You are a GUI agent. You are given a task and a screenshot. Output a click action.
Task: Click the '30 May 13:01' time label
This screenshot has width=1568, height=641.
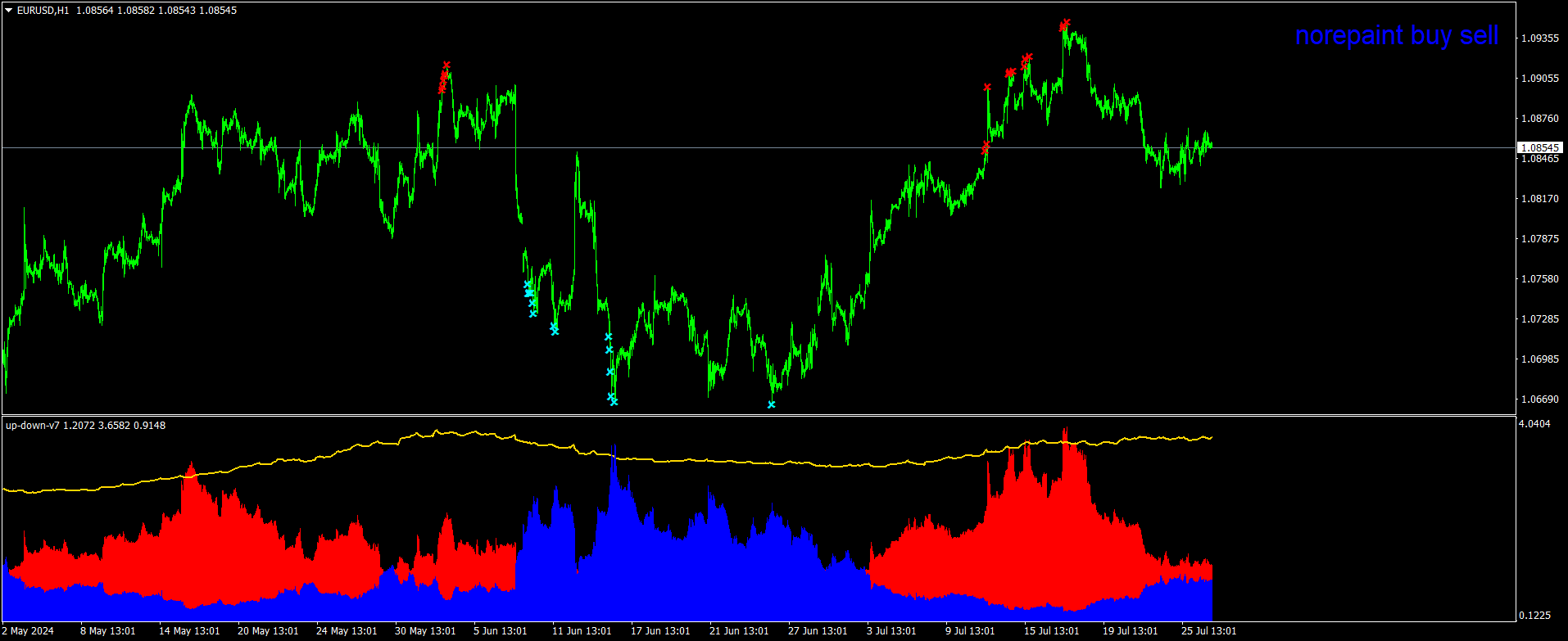(425, 631)
